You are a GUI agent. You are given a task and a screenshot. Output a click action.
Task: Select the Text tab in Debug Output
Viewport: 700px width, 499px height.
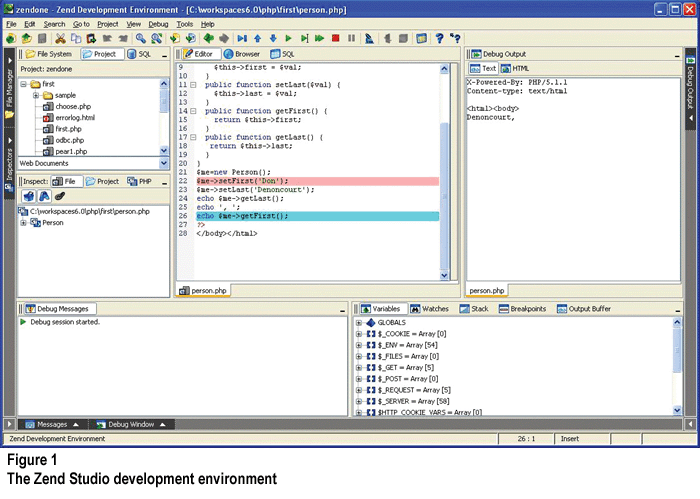(483, 68)
